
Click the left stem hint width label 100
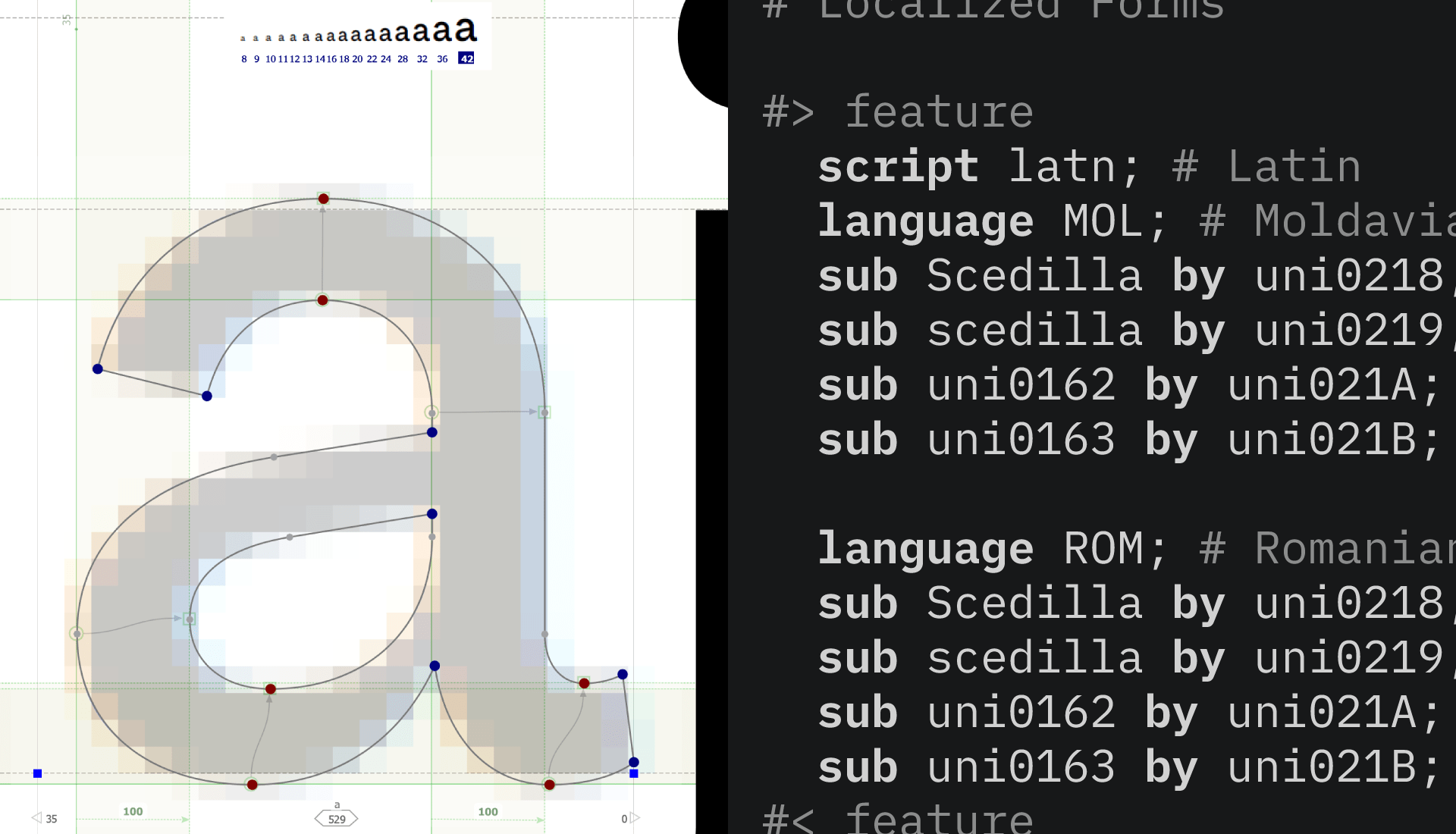tap(133, 811)
